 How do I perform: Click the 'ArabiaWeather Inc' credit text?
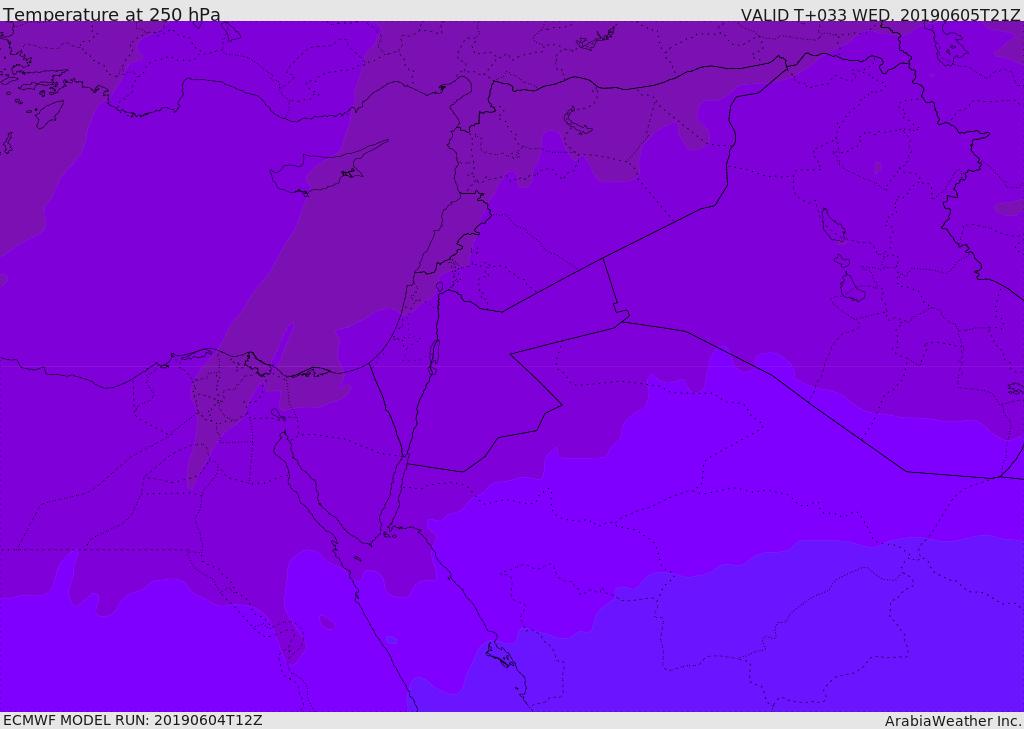click(952, 721)
